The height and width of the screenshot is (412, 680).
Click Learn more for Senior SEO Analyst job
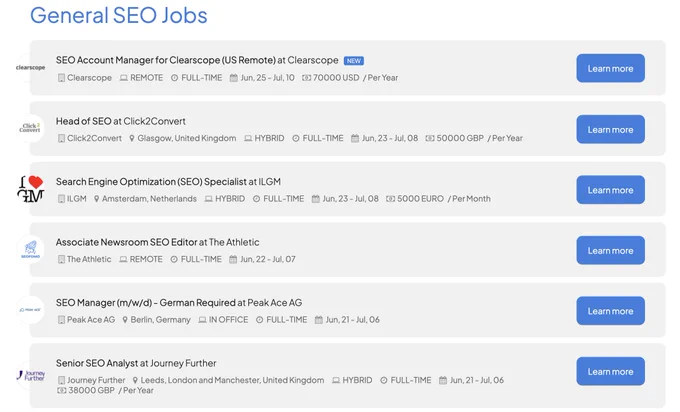[610, 371]
